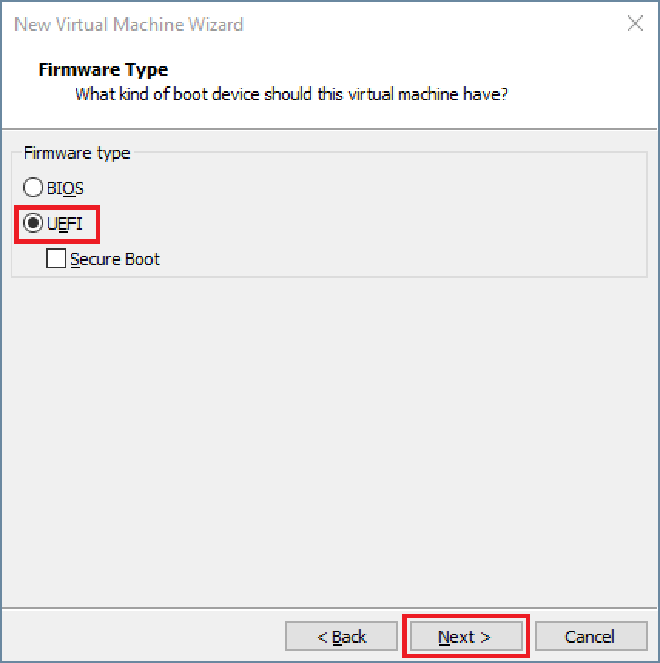Viewport: 660px width, 663px height.
Task: Click the Firmware type group label
Action: coord(77,153)
